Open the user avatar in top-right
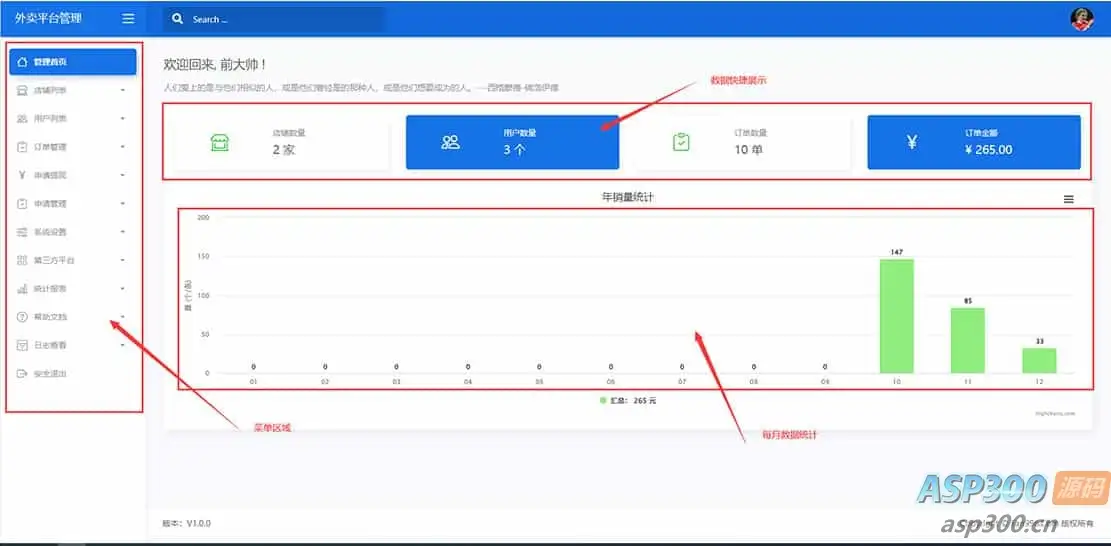Screen dimensions: 1111x546 (1081, 19)
